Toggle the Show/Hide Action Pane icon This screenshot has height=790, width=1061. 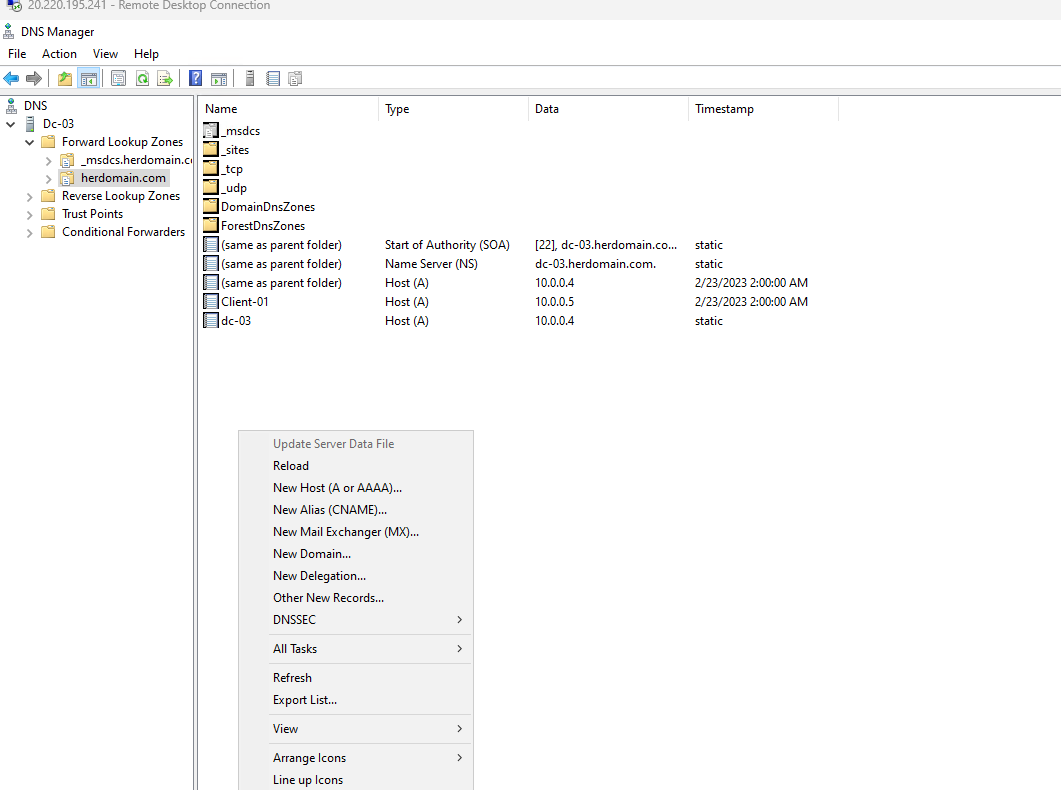(x=220, y=78)
